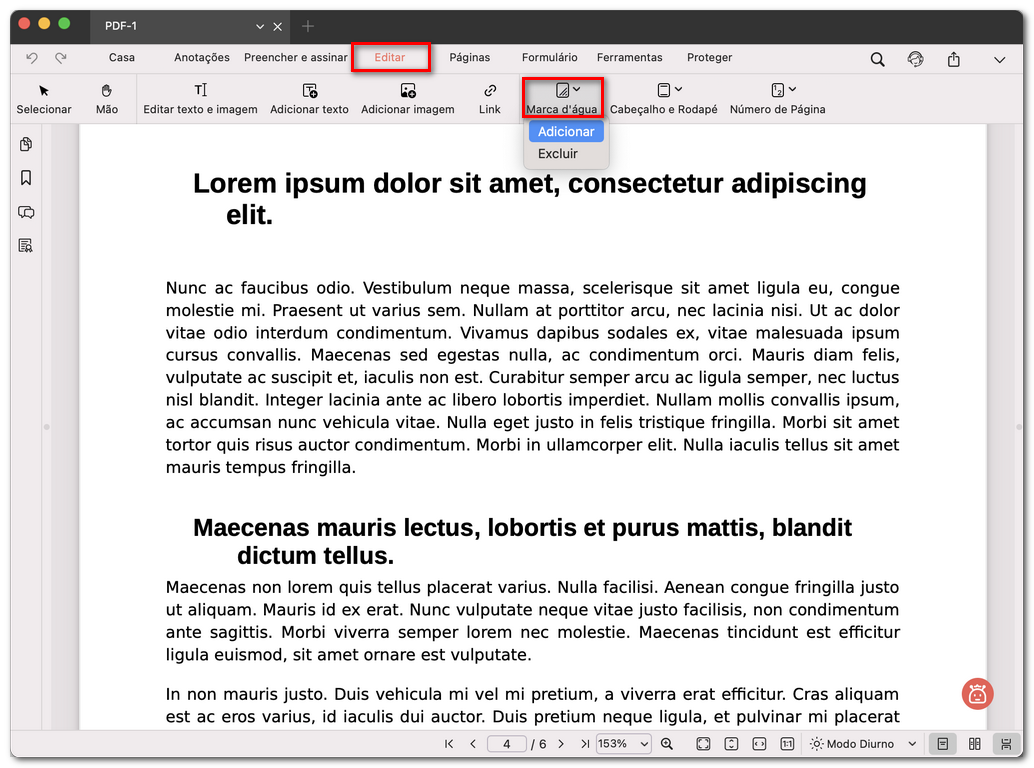The width and height of the screenshot is (1034, 768).
Task: Select the Link tool in the toolbar
Action: coord(489,97)
